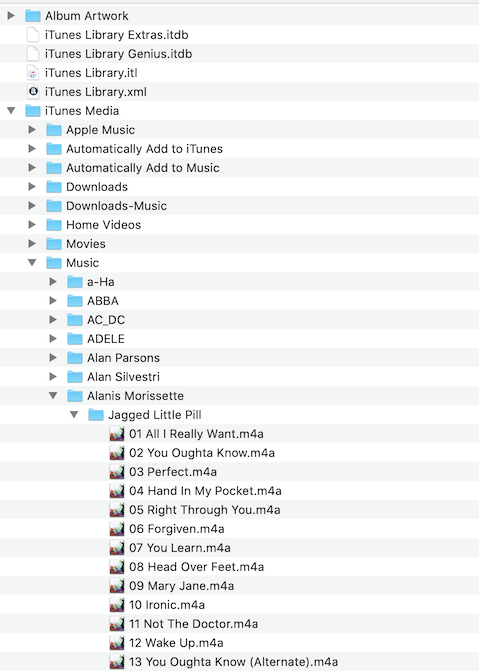Image resolution: width=479 pixels, height=672 pixels.
Task: Click iTunes Library Extras.itdb file icon
Action: pyautogui.click(x=33, y=35)
